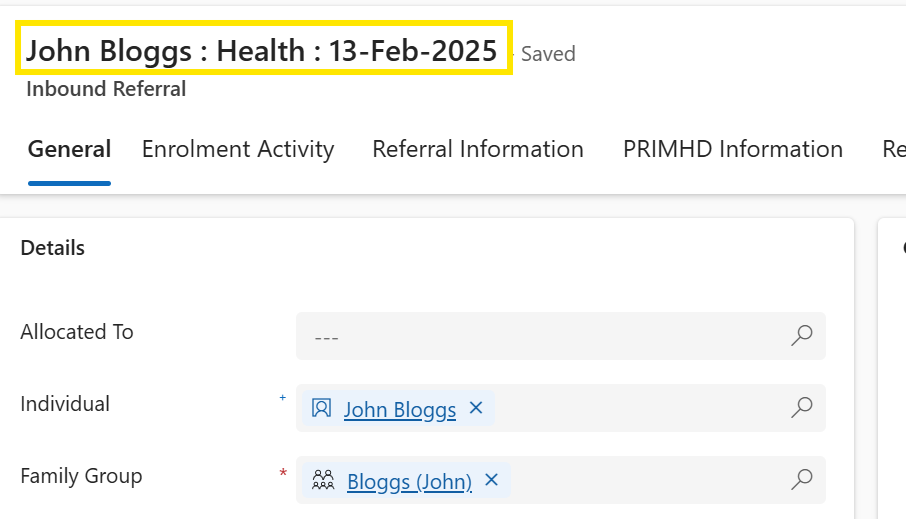Click the John Bloggs : Health record title
This screenshot has height=519, width=906.
262,50
